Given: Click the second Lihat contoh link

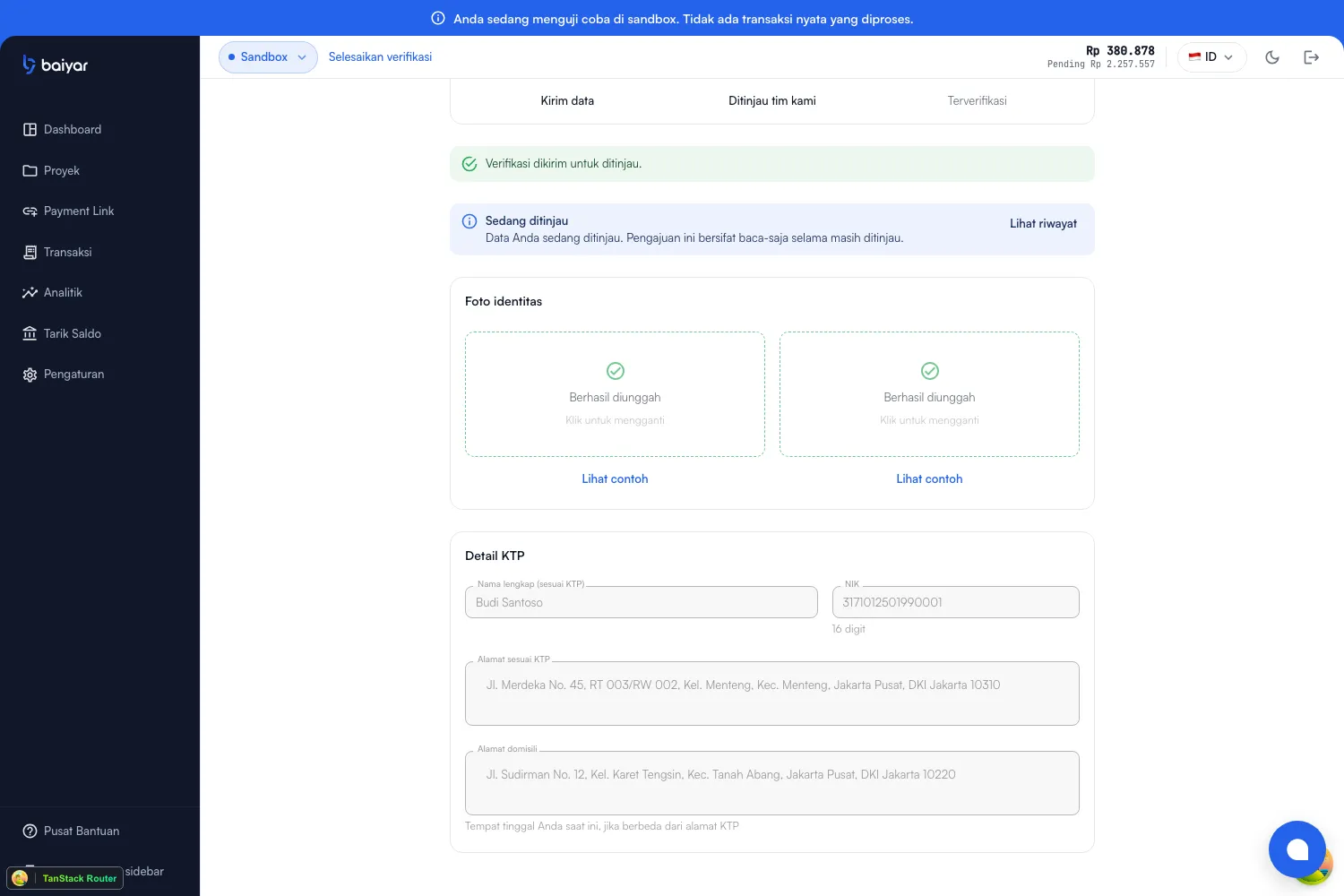Looking at the screenshot, I should tap(929, 479).
